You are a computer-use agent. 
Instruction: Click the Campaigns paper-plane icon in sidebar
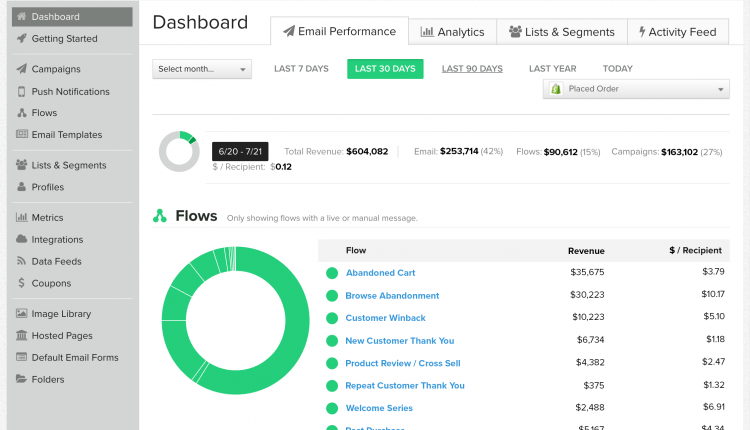tap(22, 70)
